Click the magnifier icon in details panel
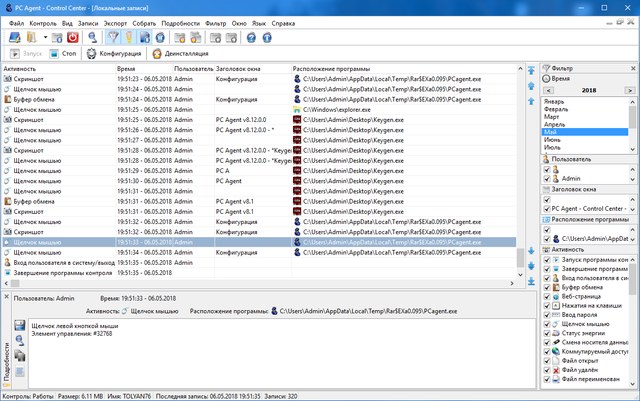Screen dimensions: 640x401 [21, 341]
